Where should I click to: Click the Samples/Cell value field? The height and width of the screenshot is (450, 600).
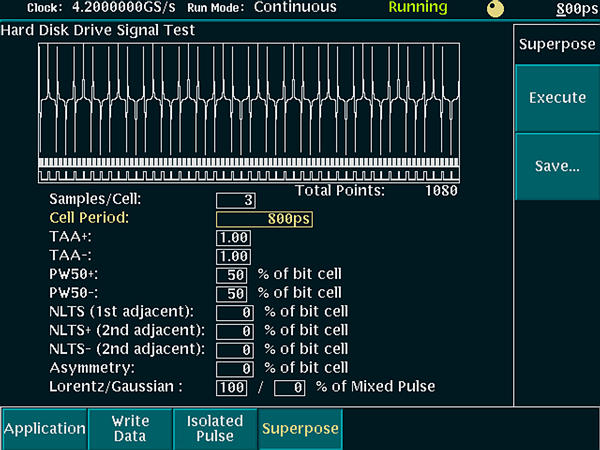235,200
